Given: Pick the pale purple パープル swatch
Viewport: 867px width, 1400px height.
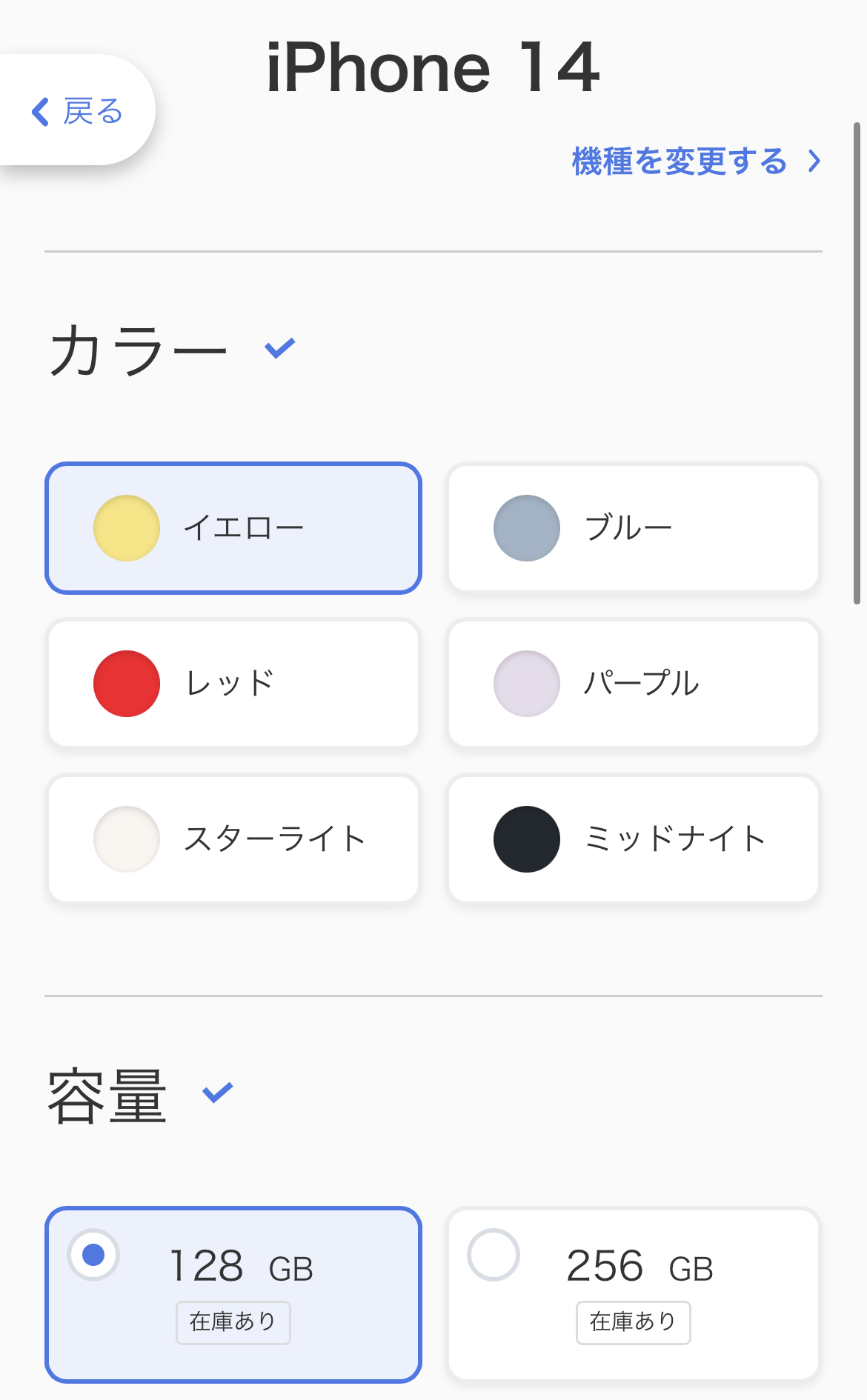Looking at the screenshot, I should (x=527, y=684).
